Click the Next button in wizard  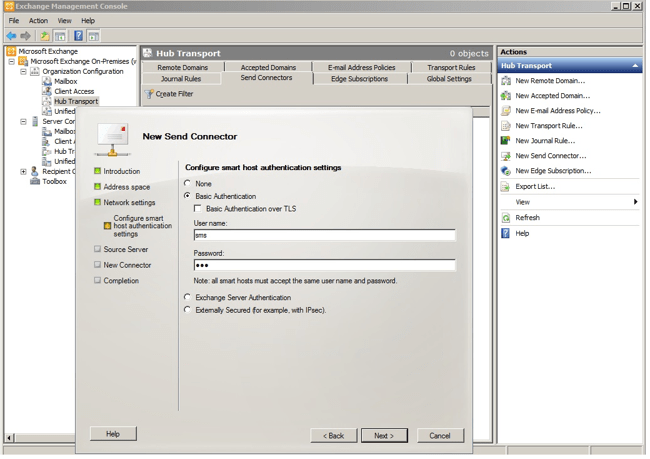384,436
